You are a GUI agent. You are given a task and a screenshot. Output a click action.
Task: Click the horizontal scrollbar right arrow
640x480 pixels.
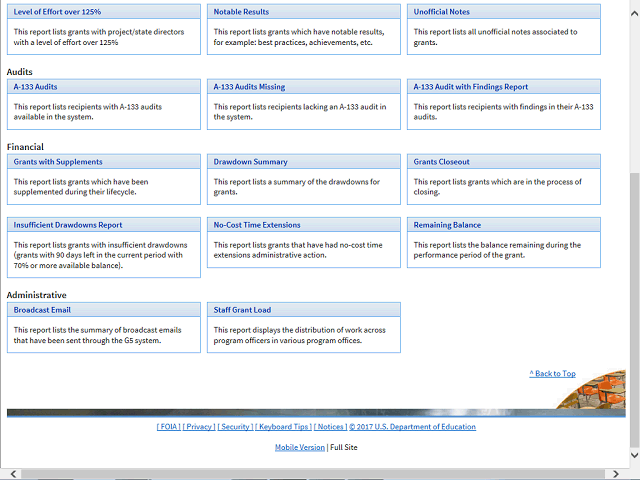tap(616, 474)
